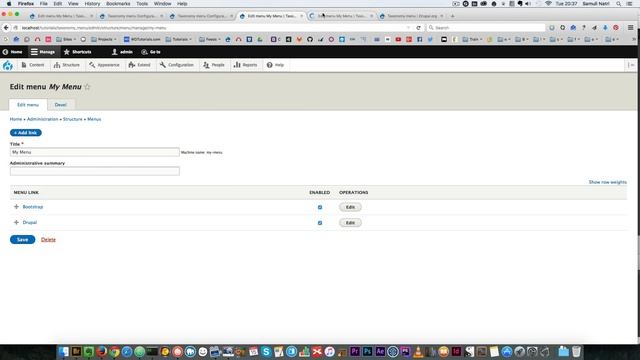640x360 pixels.
Task: Open the URL bar history dropdown arrow
Action: pyautogui.click(x=408, y=28)
